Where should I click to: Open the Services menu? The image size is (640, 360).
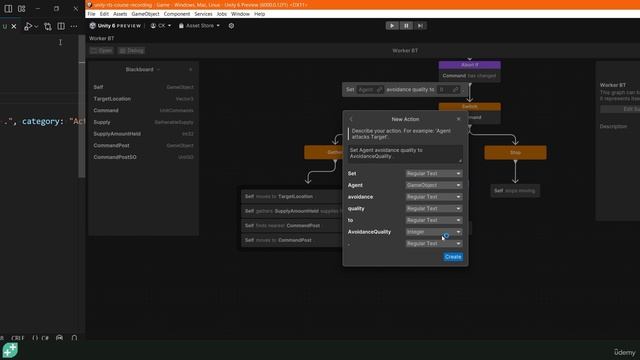[x=203, y=14]
